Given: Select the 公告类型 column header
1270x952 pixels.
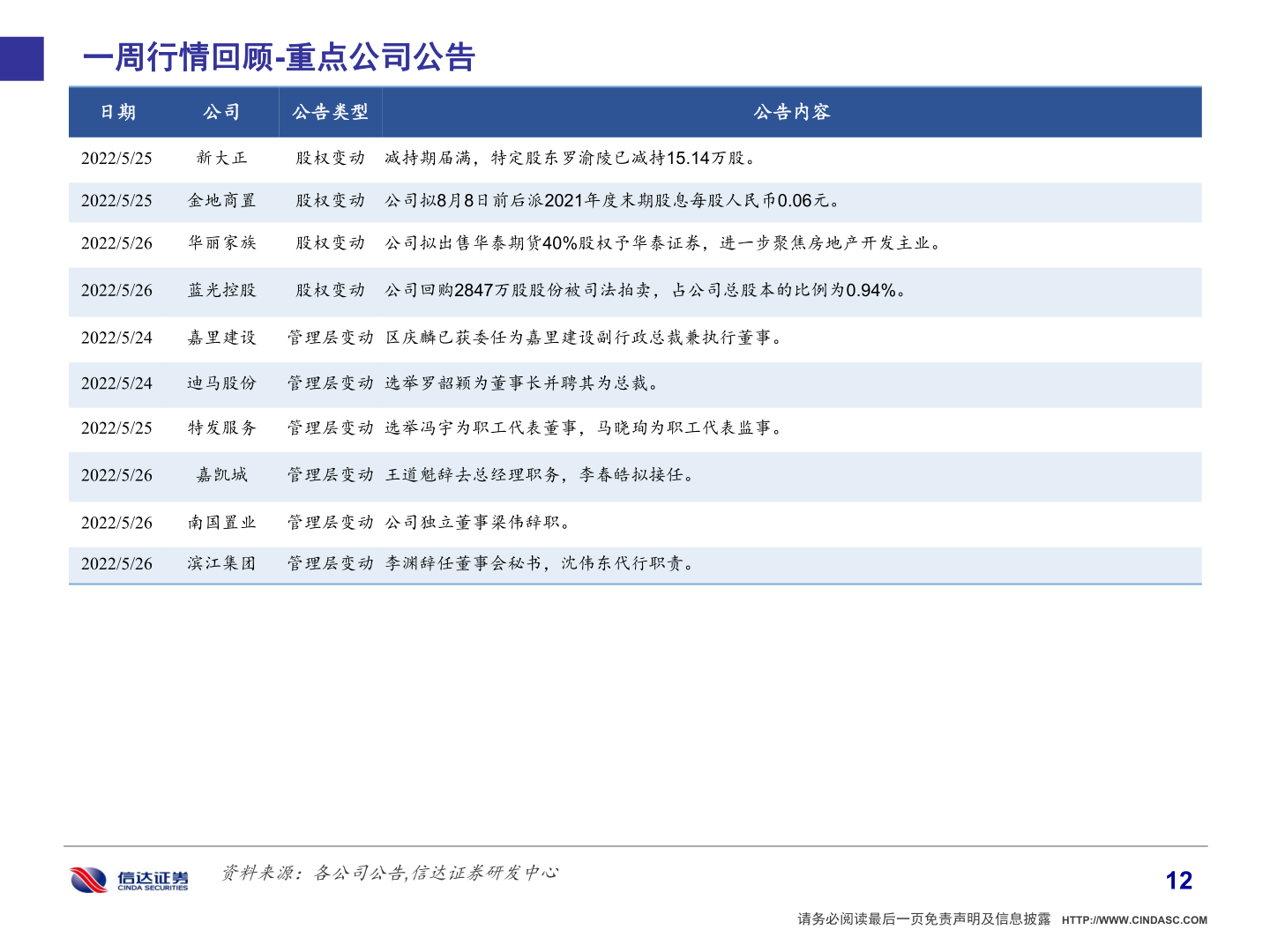Looking at the screenshot, I should (331, 112).
